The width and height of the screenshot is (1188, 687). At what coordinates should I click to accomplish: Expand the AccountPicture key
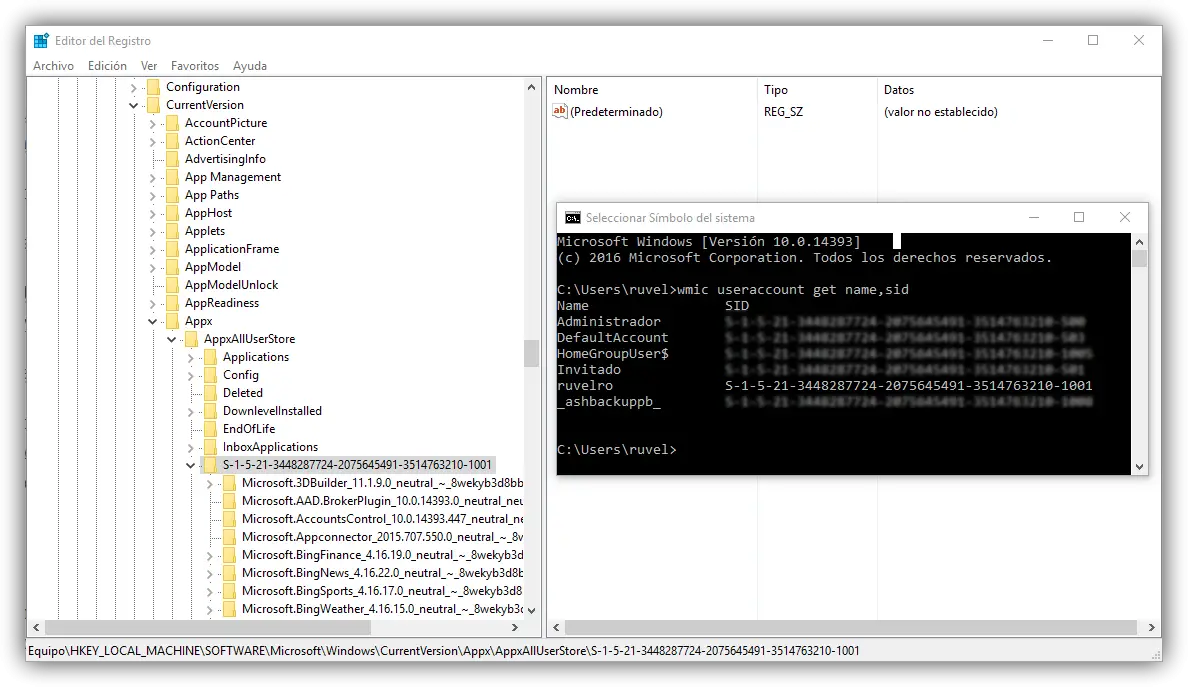coord(152,123)
